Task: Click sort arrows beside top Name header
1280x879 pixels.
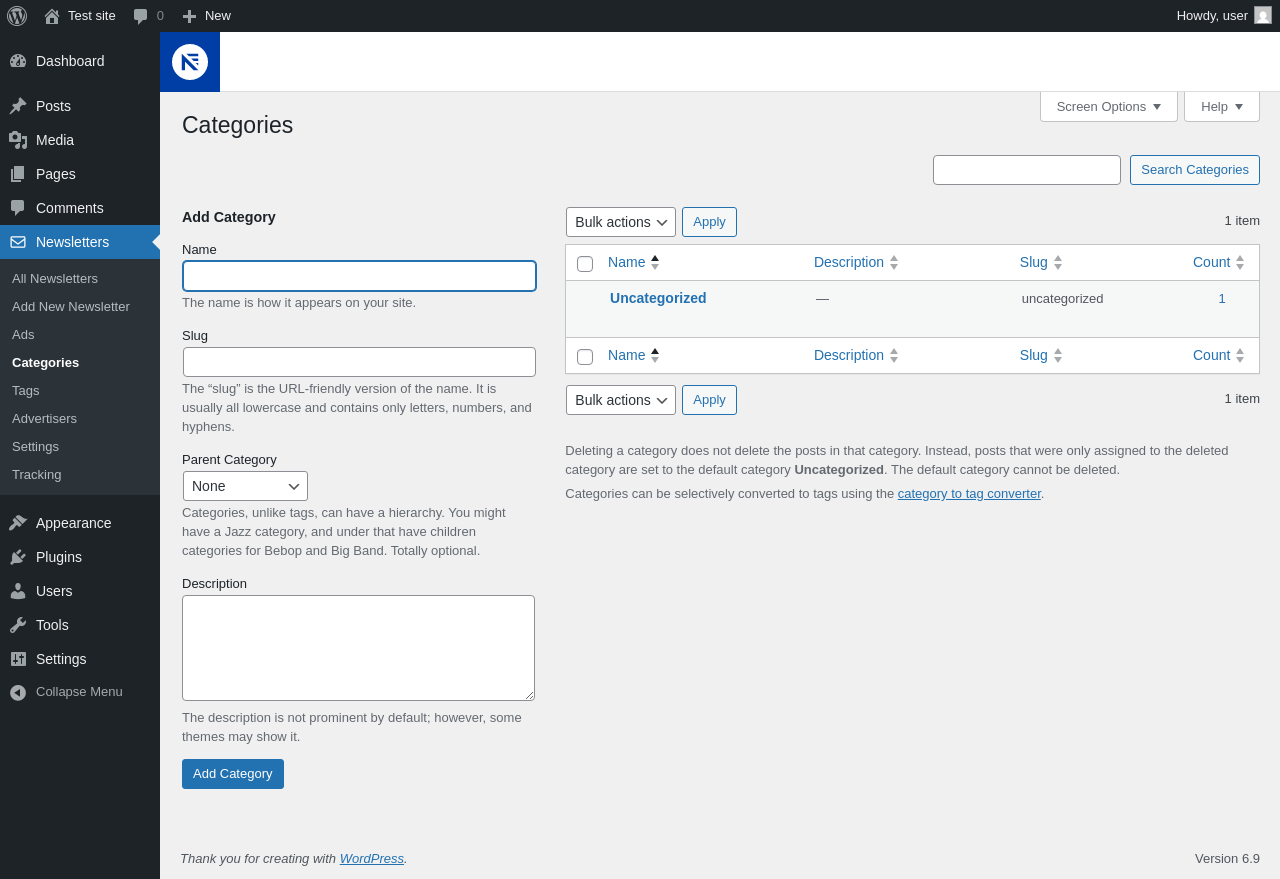Action: pyautogui.click(x=655, y=262)
